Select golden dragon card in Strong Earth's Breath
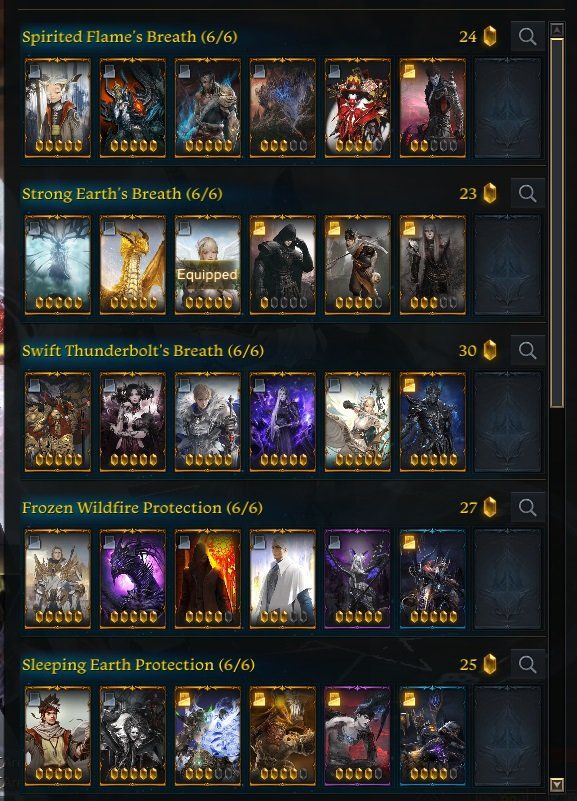The image size is (577, 801). 133,265
